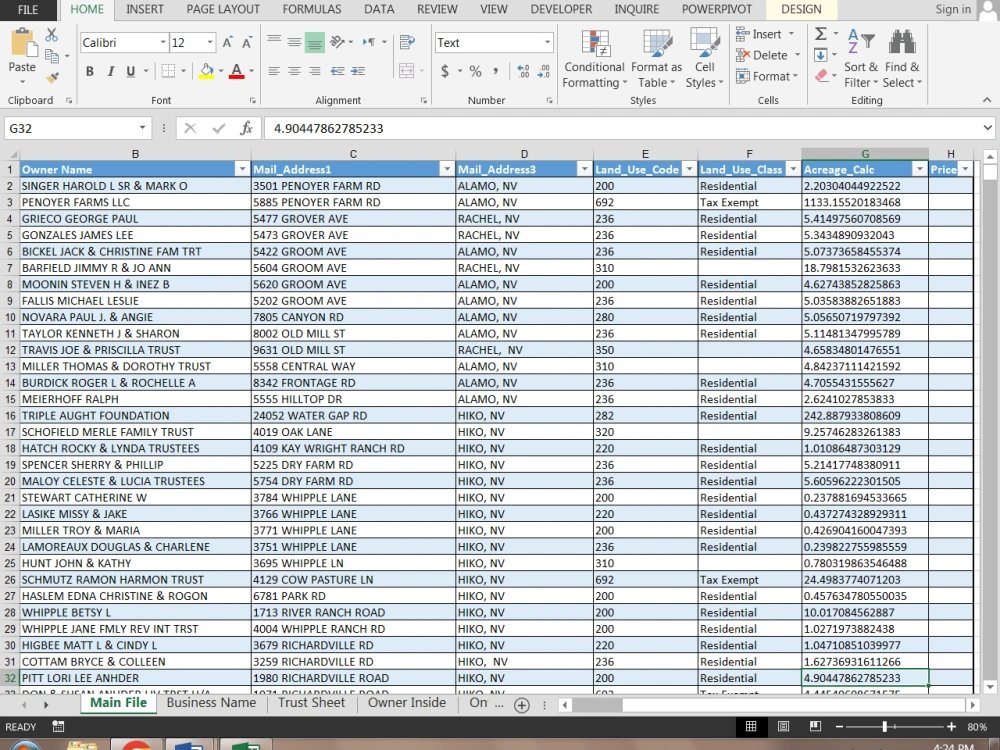Open Format as Table
Image resolution: width=1000 pixels, height=750 pixels.
(656, 59)
